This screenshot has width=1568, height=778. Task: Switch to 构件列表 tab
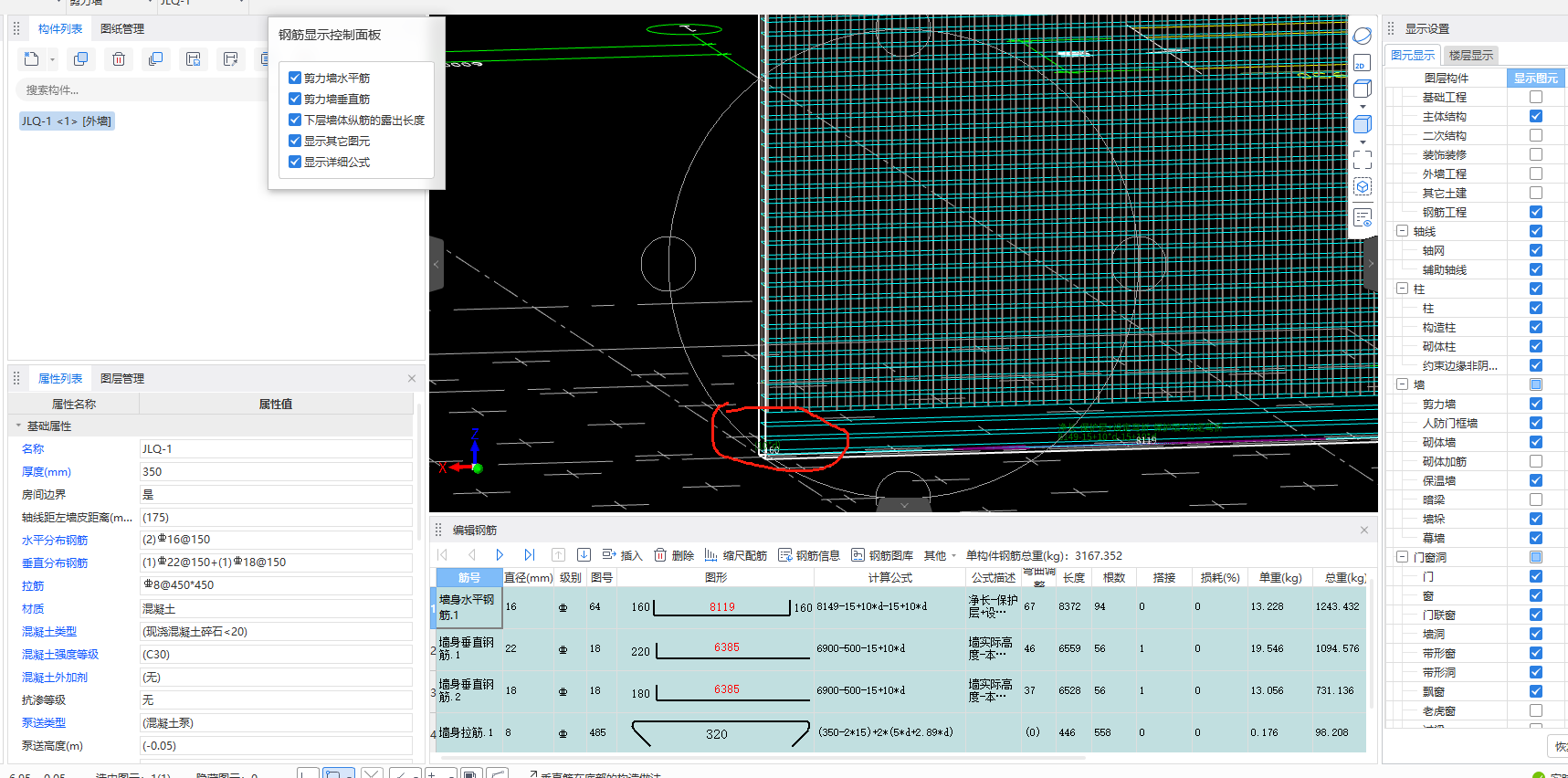point(60,29)
